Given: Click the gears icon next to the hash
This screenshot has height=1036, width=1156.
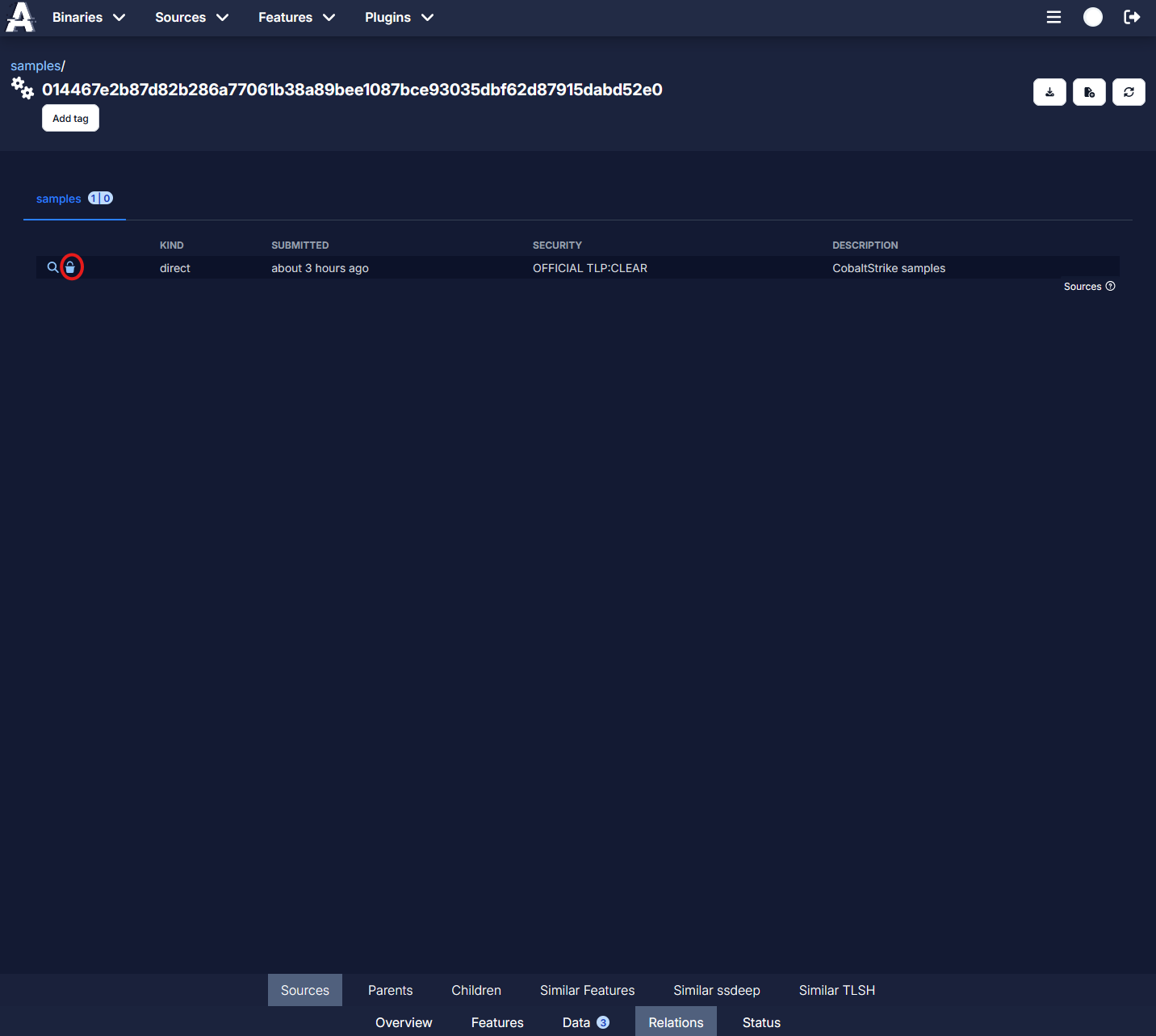Looking at the screenshot, I should (22, 88).
